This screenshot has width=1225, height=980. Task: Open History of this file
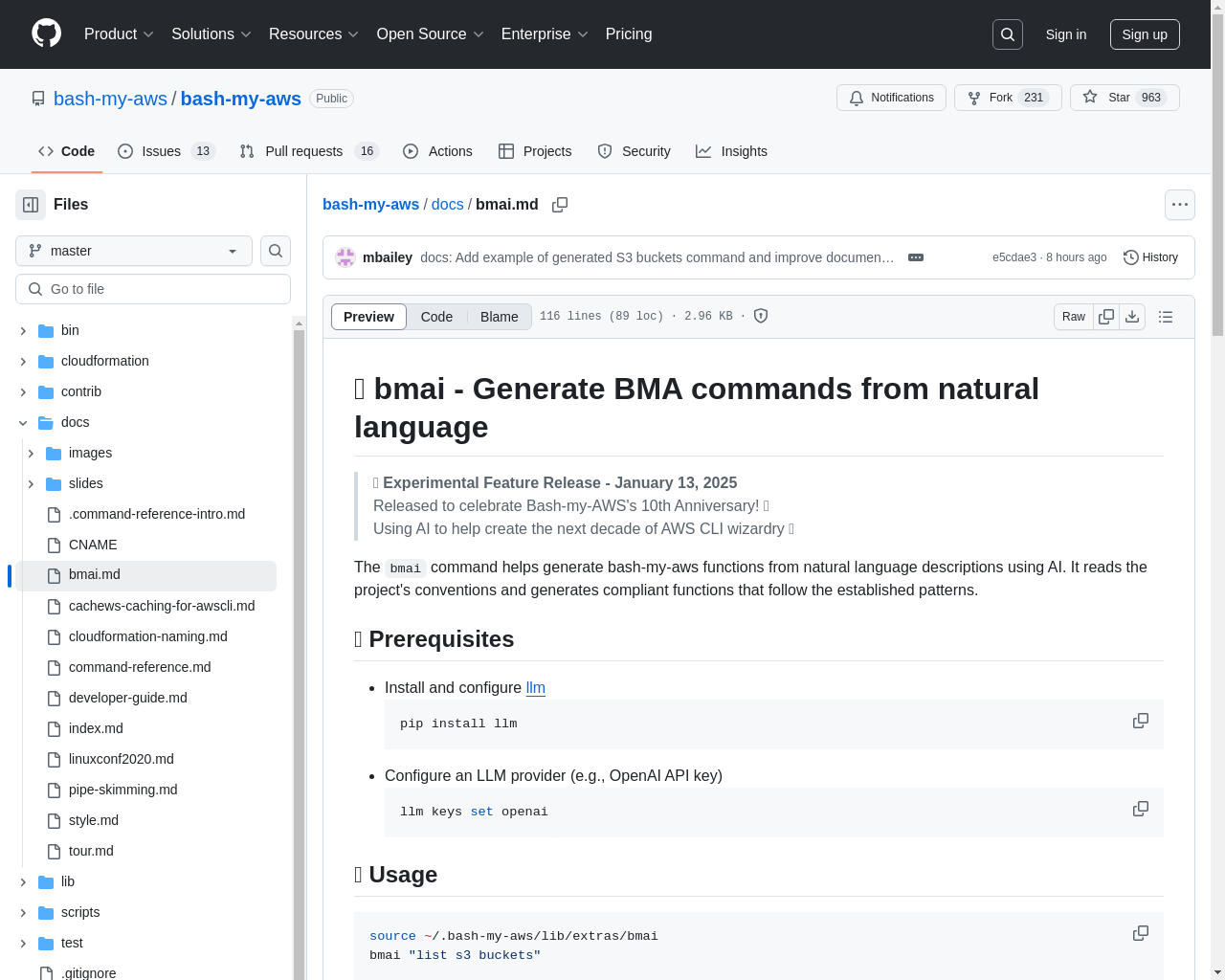[x=1150, y=257]
